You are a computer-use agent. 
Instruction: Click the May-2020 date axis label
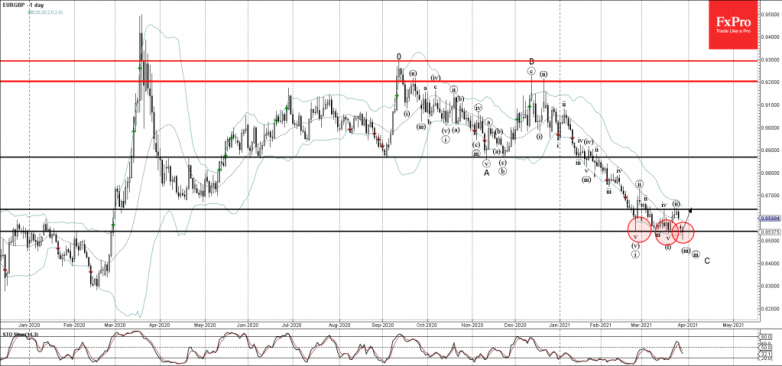pyautogui.click(x=205, y=324)
